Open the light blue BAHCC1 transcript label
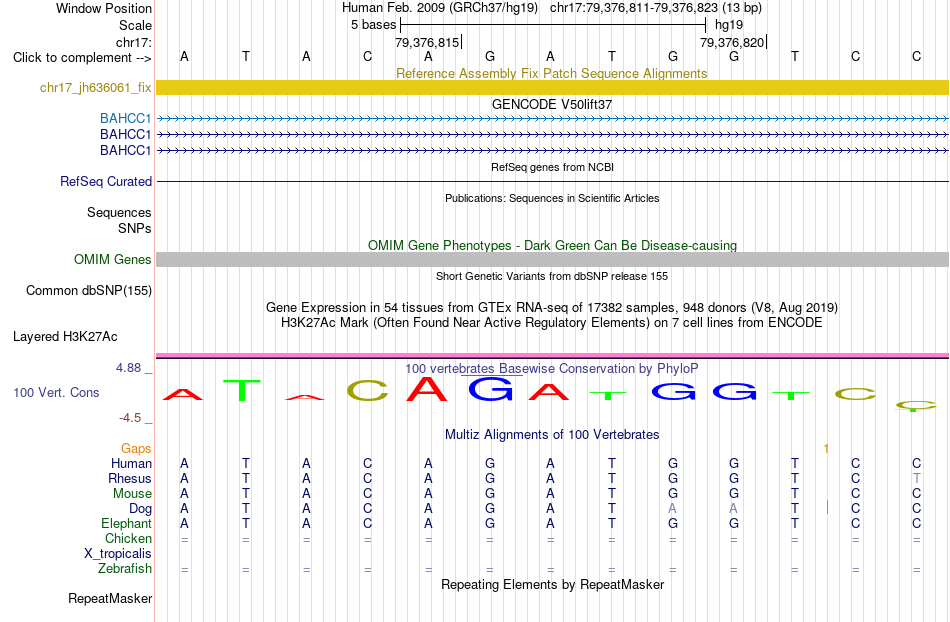Image resolution: width=950 pixels, height=622 pixels. point(125,118)
